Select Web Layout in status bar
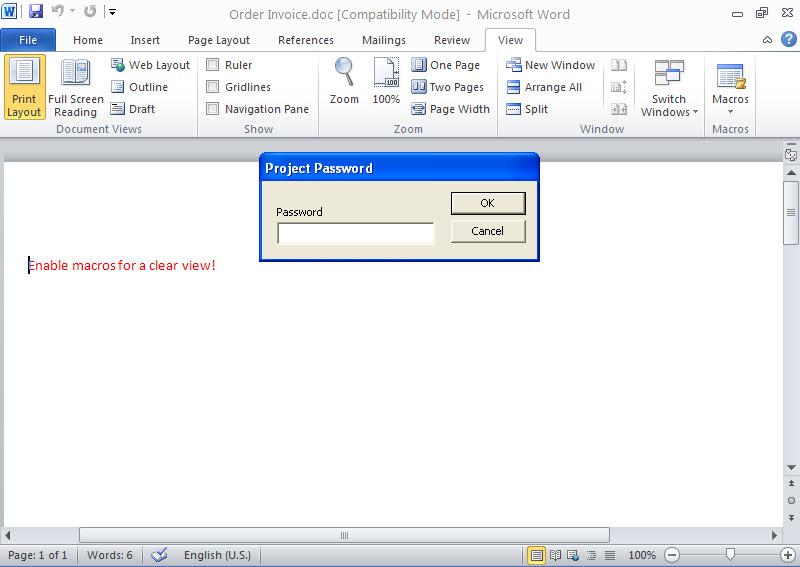The width and height of the screenshot is (800, 567). 573,555
